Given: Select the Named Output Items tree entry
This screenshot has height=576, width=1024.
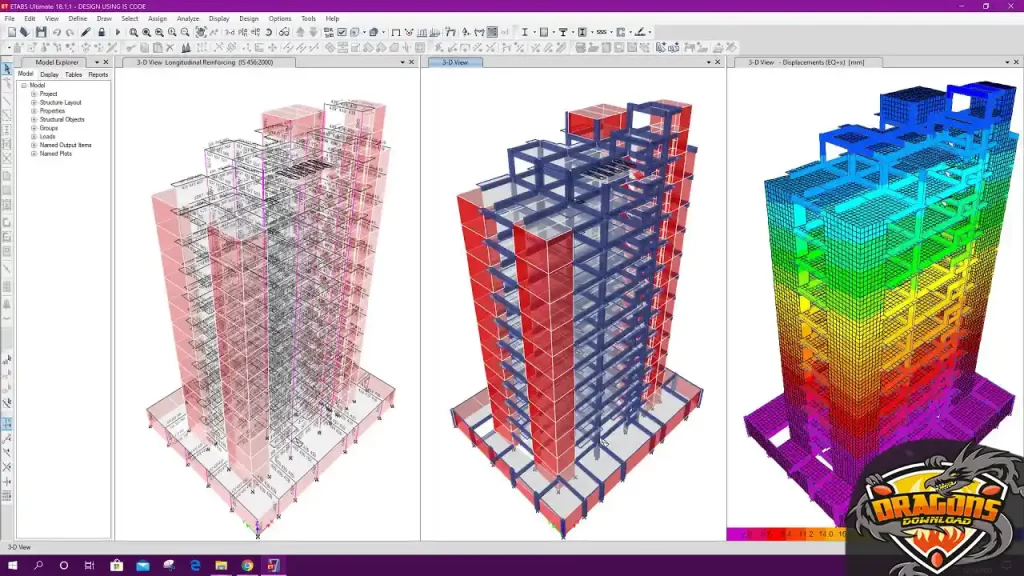Looking at the screenshot, I should pos(65,145).
